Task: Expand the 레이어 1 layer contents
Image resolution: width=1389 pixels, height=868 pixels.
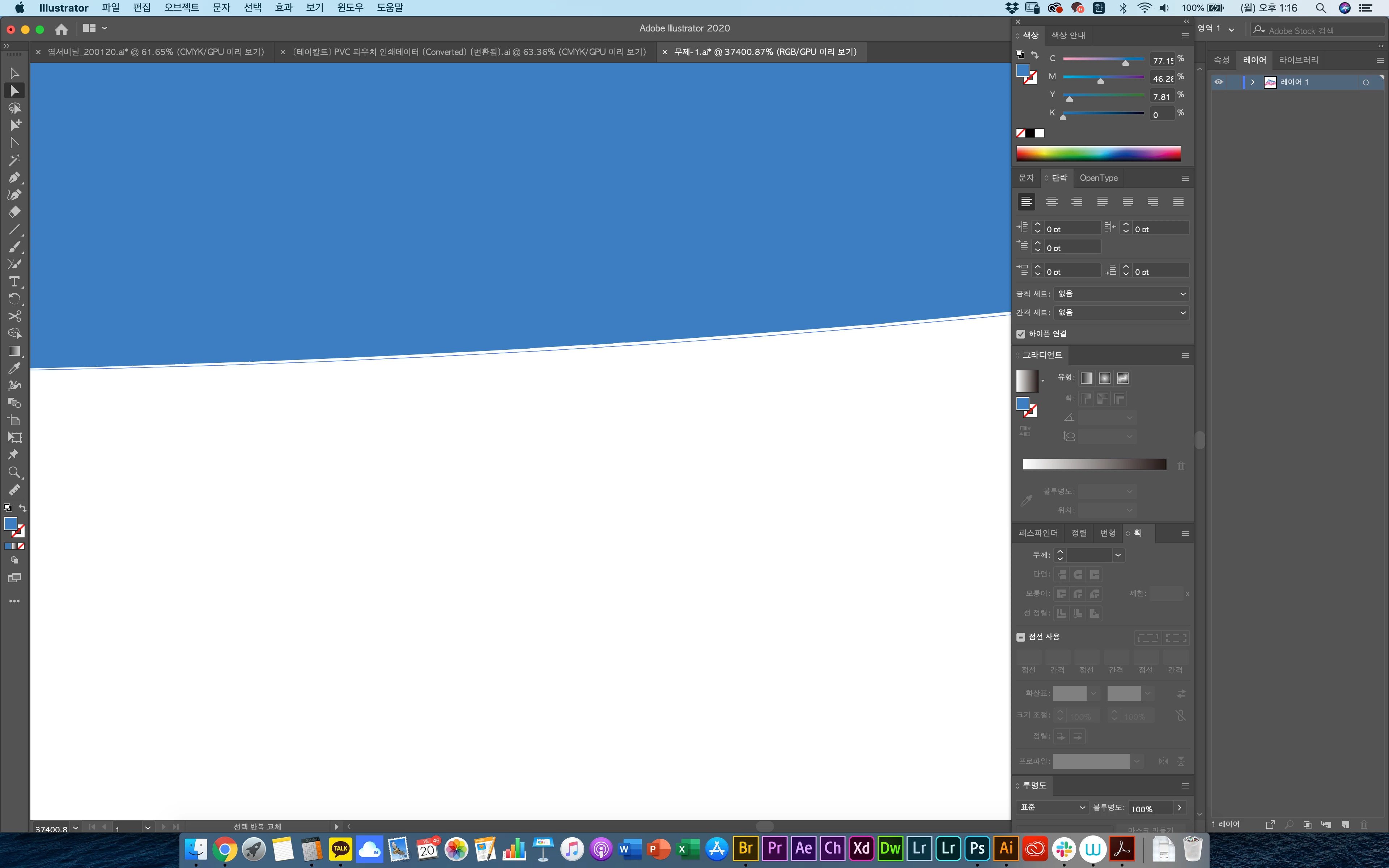Action: click(1252, 82)
